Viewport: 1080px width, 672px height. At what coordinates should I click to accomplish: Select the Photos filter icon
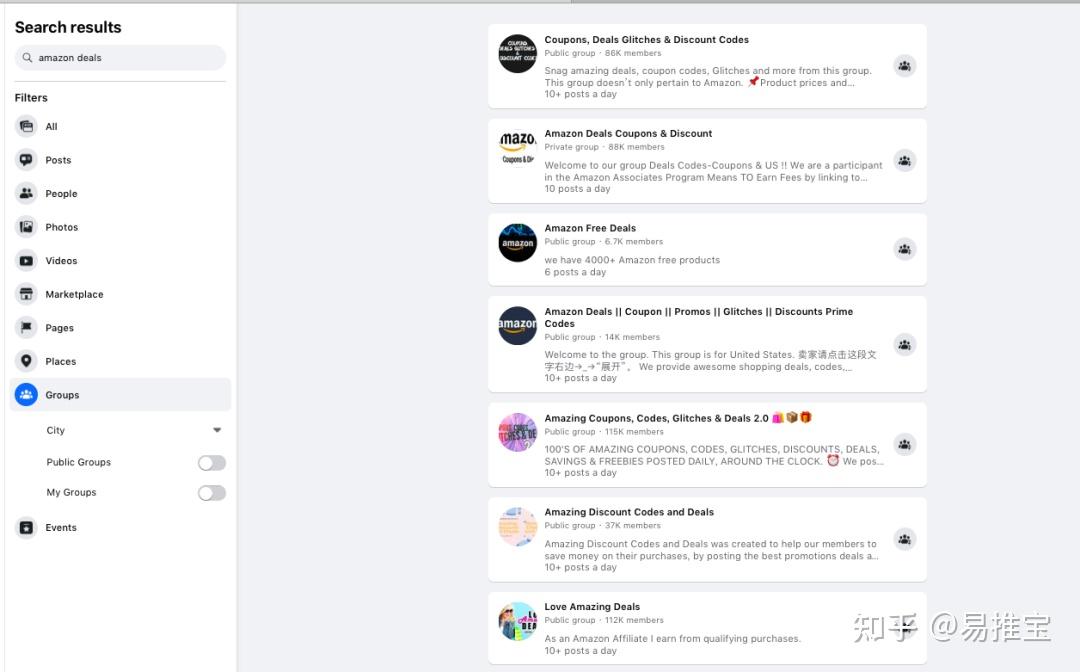[26, 227]
